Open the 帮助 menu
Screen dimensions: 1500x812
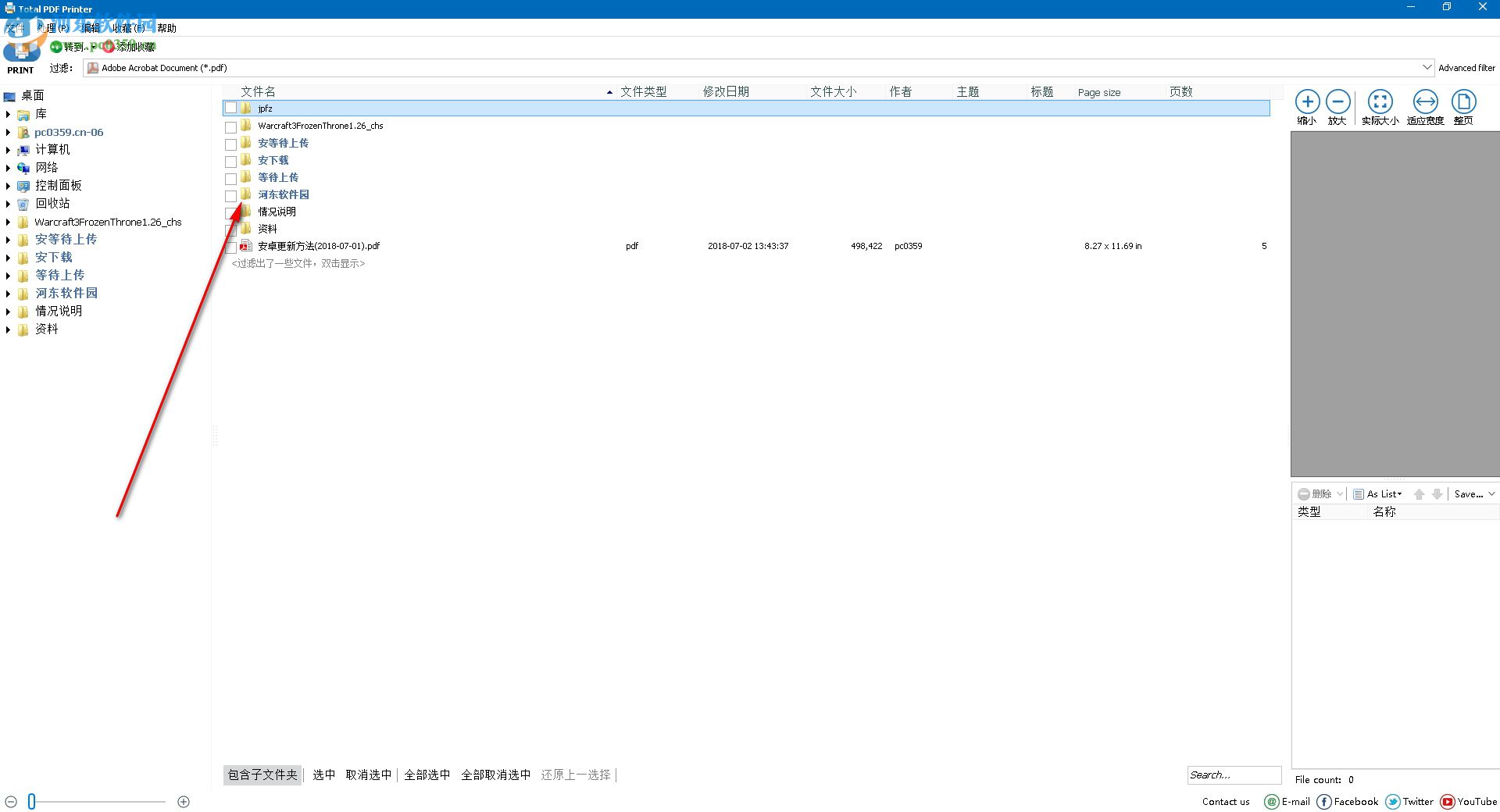166,28
